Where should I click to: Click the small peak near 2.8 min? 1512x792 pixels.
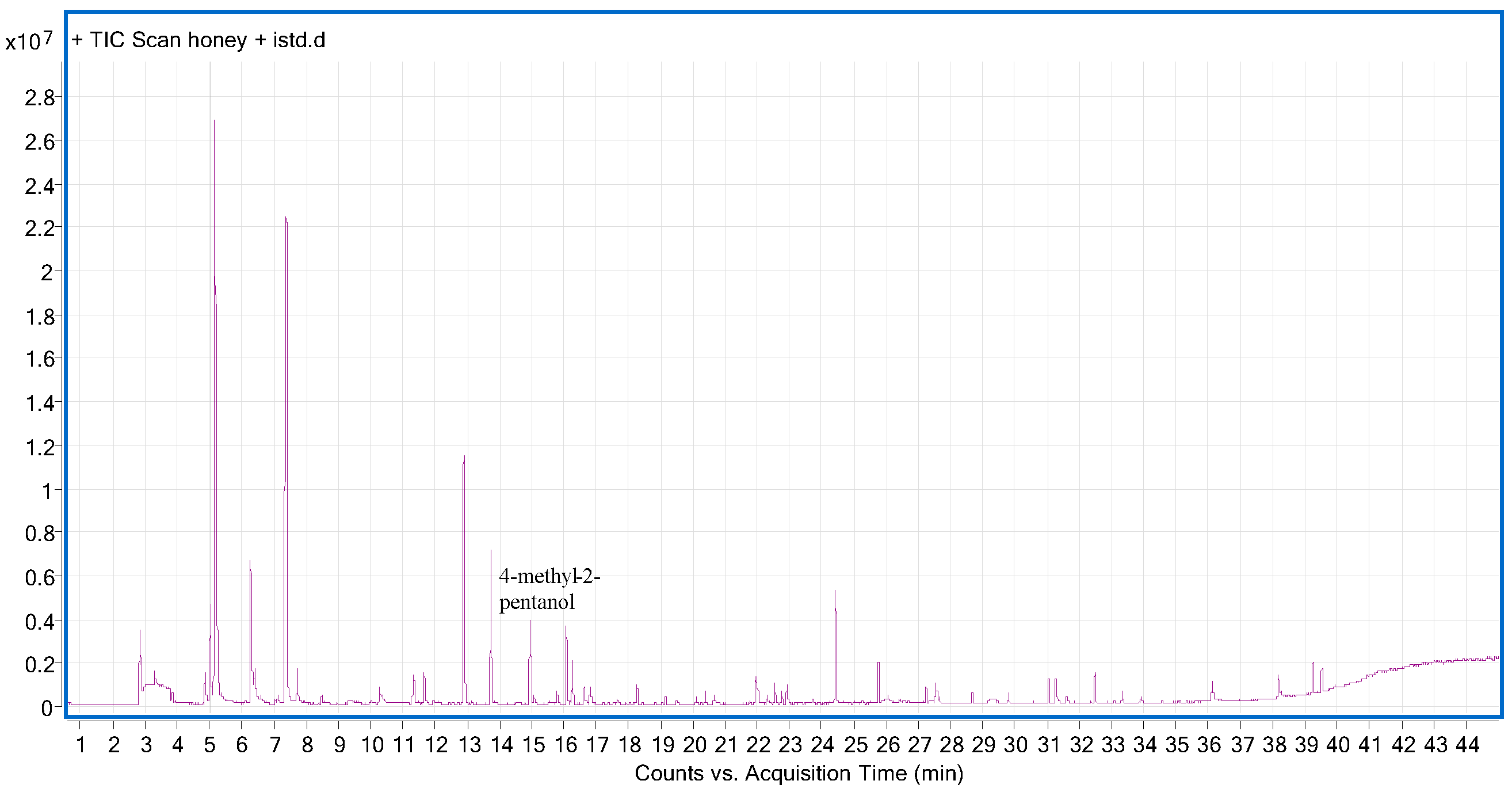click(x=140, y=631)
